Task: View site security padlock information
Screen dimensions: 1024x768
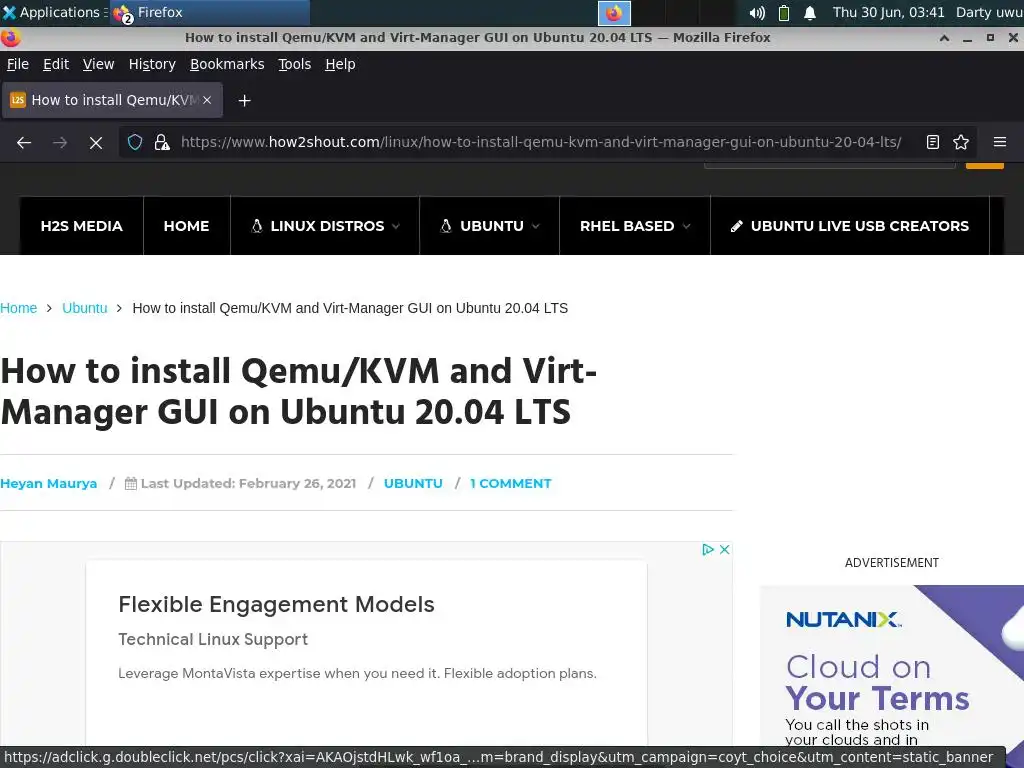Action: (162, 142)
